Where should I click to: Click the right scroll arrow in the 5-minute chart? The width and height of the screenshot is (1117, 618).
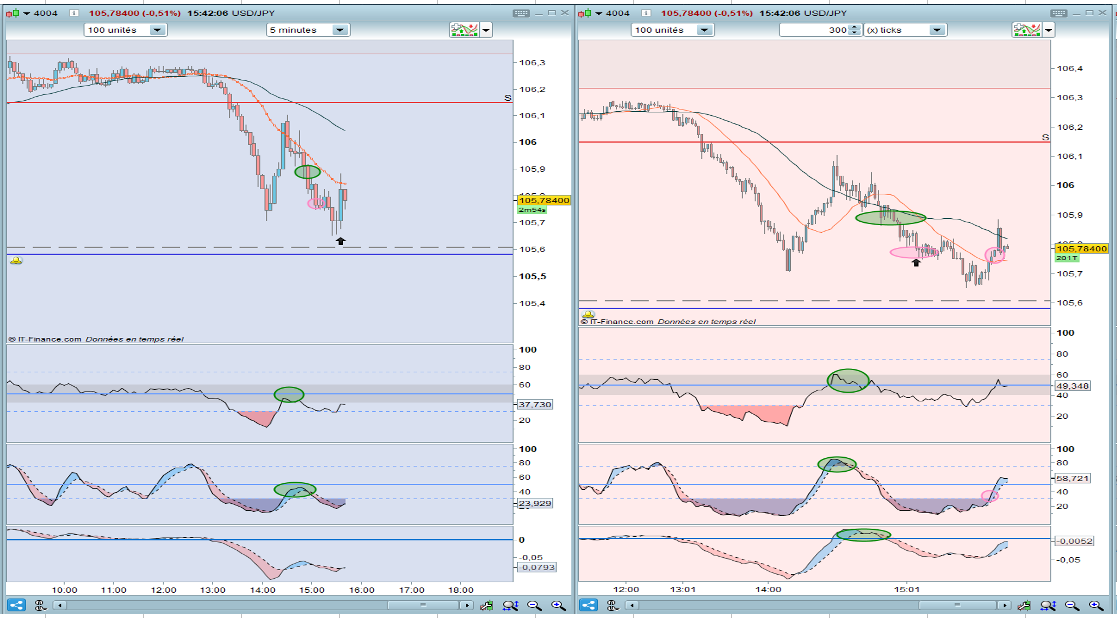tap(467, 605)
